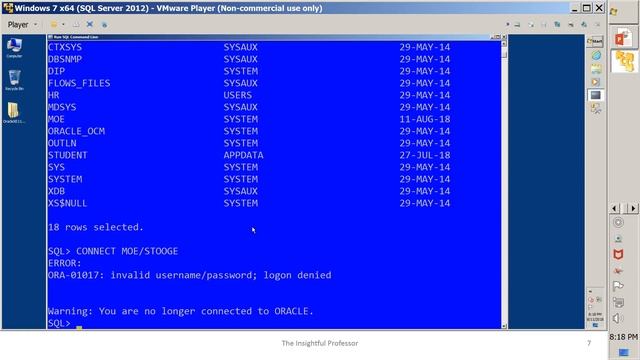Image resolution: width=640 pixels, height=360 pixels.
Task: Click the send Ctrl+Alt+Del toolbar icon
Action: pyautogui.click(x=76, y=24)
